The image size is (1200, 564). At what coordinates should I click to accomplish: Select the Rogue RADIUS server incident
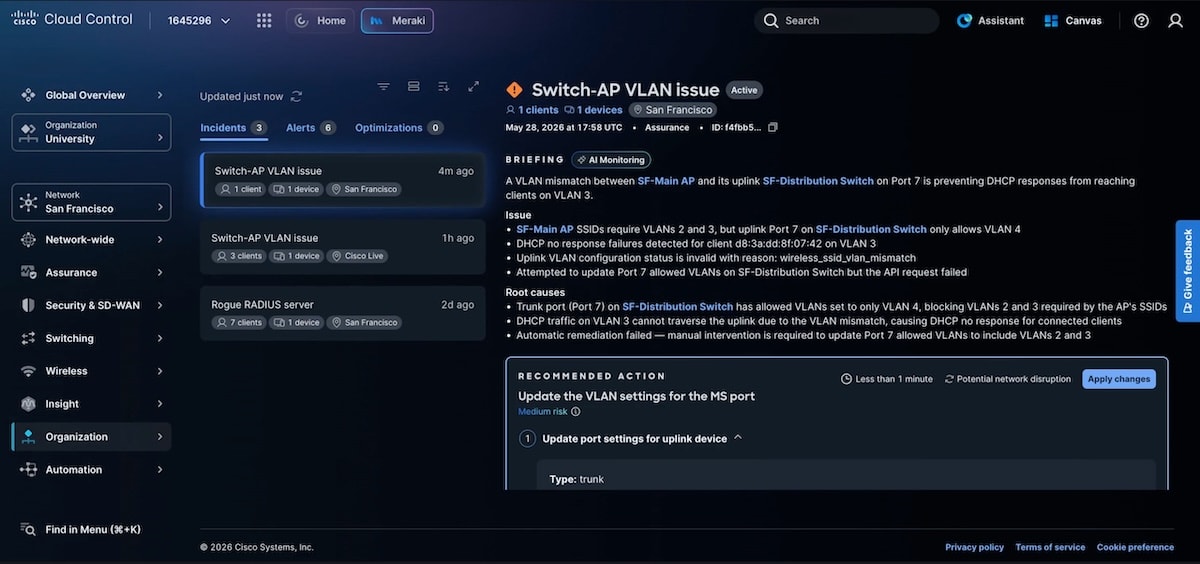[343, 313]
